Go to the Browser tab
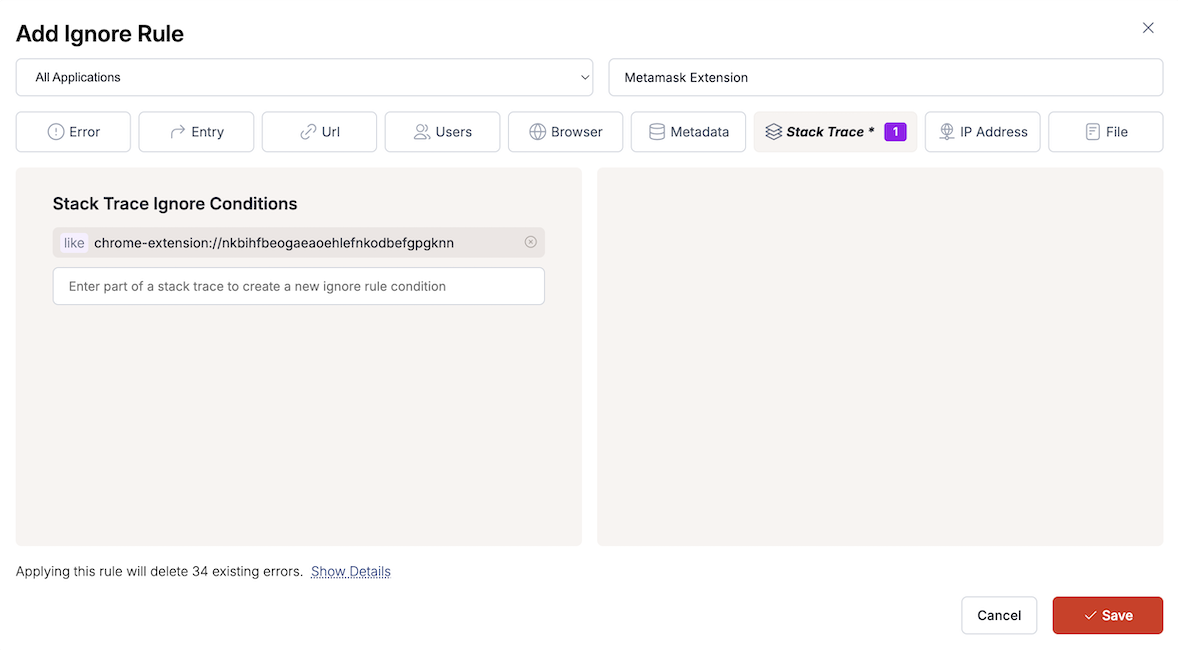Screen dimensions: 1178x650 tap(566, 132)
